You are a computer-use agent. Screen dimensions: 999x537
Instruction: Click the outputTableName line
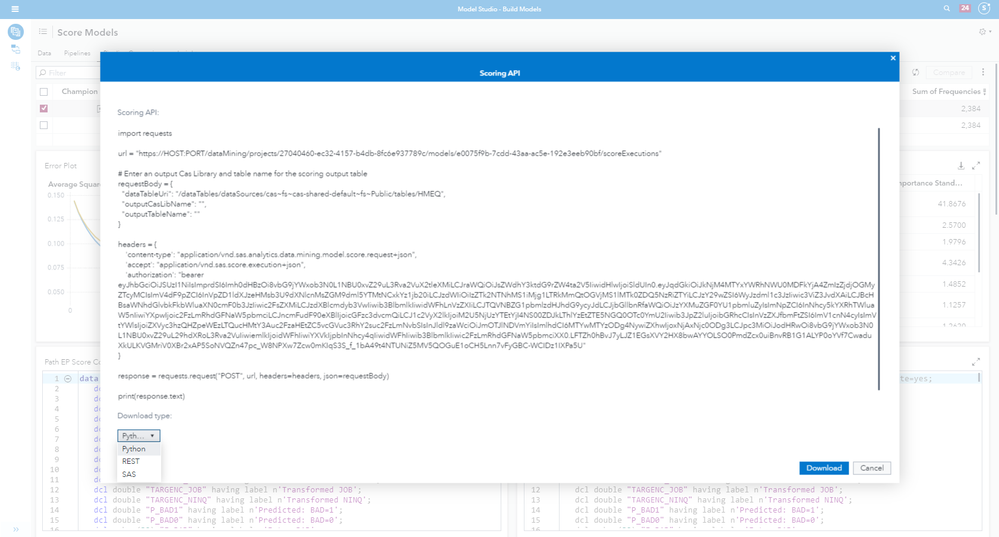click(161, 214)
